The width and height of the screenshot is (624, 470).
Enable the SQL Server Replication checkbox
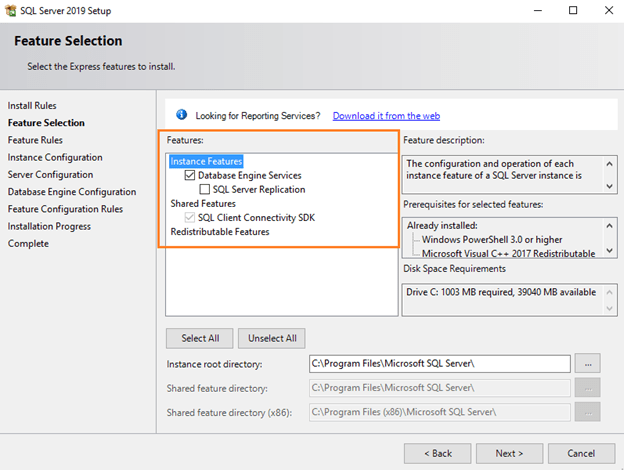(205, 189)
